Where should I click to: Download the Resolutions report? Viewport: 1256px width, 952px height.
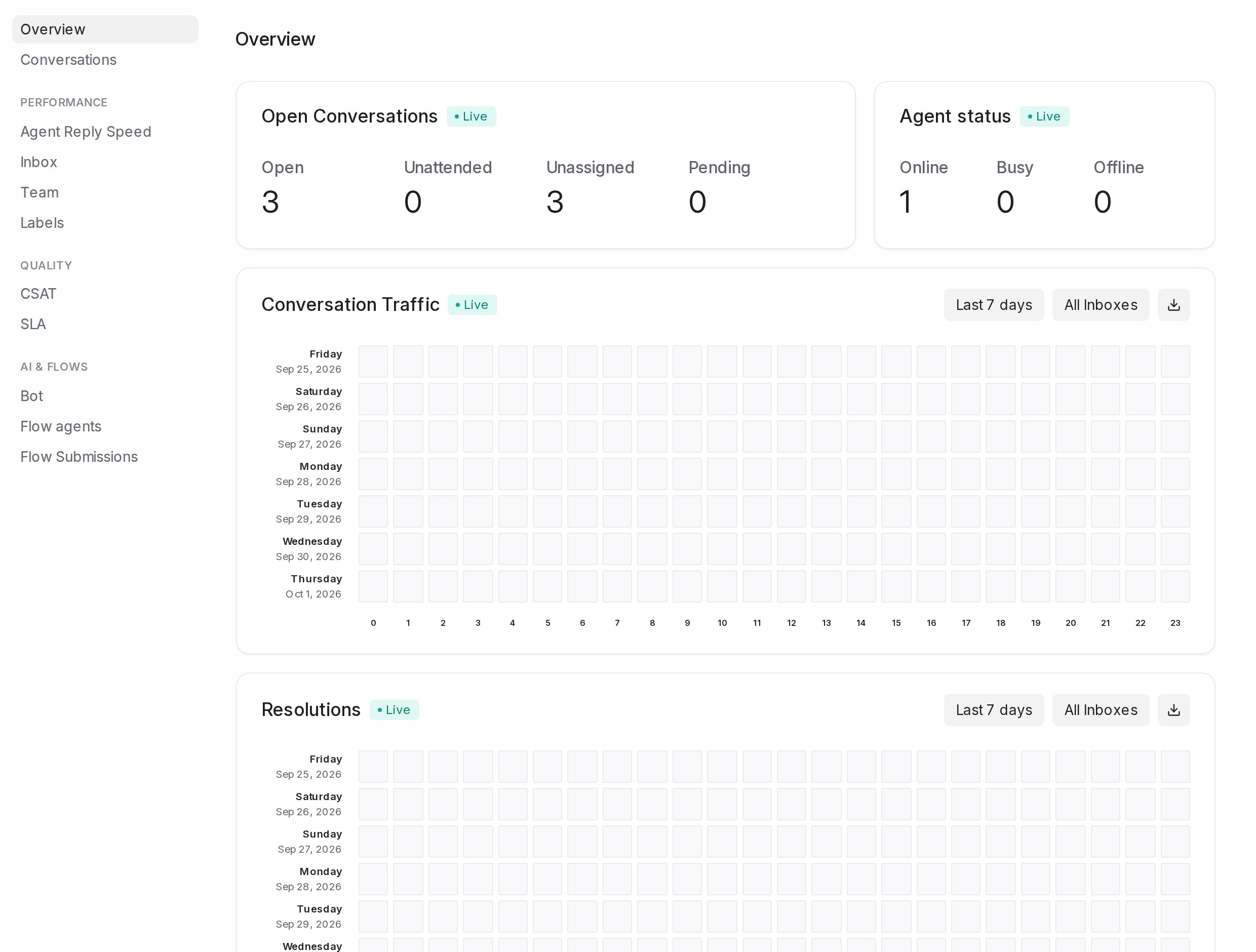click(x=1173, y=709)
